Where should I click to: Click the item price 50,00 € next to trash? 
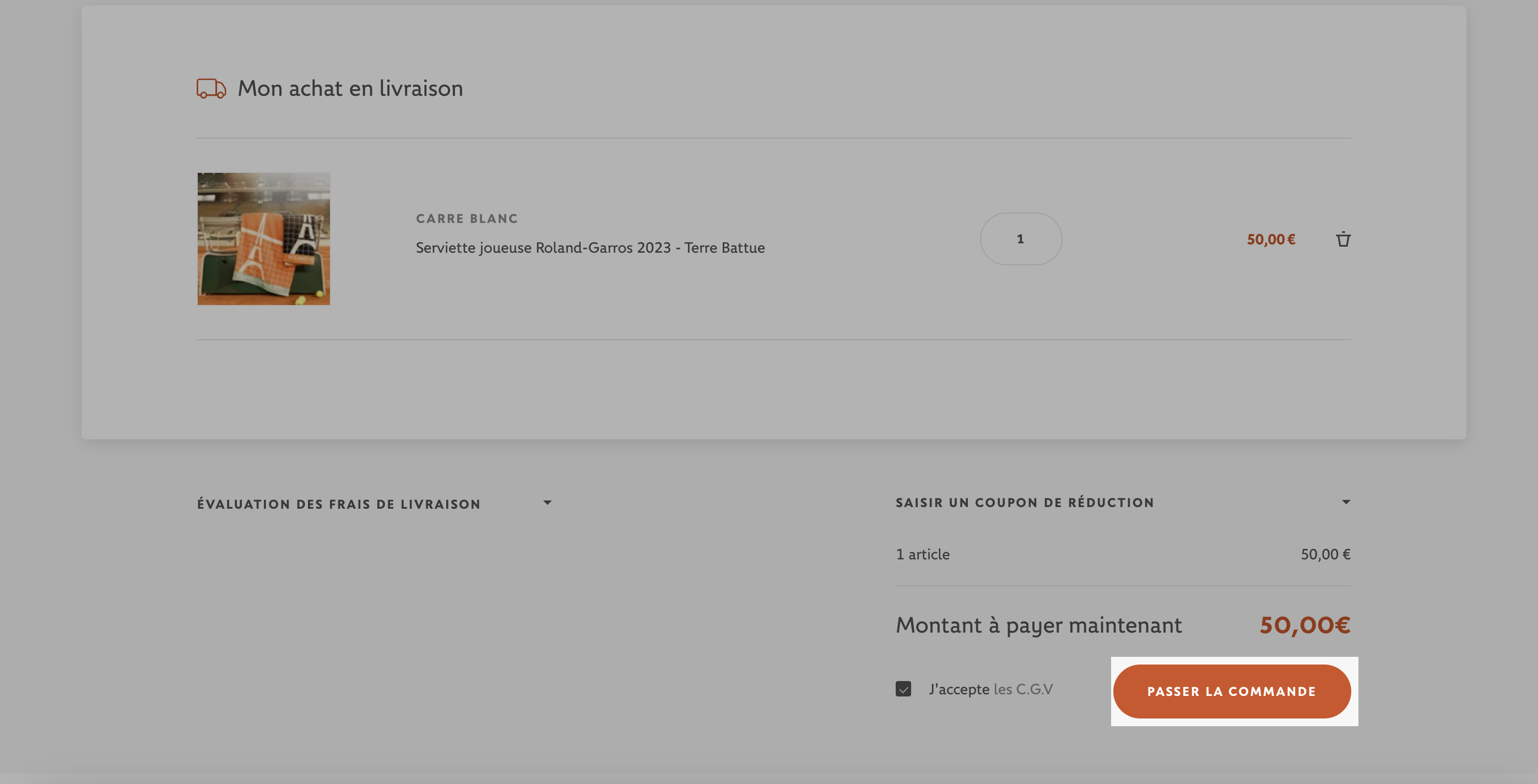point(1270,239)
